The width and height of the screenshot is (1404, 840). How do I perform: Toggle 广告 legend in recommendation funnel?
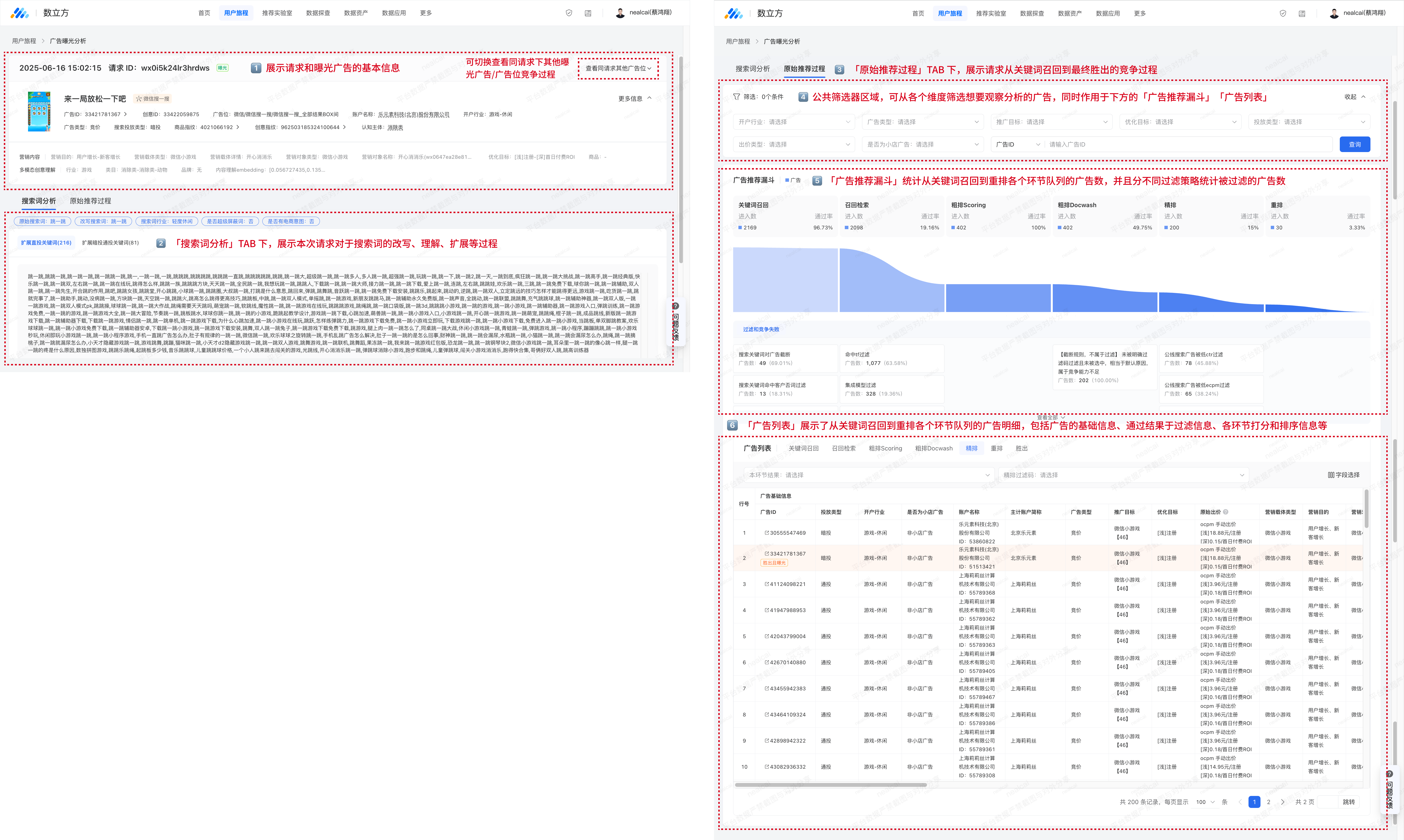click(x=793, y=181)
